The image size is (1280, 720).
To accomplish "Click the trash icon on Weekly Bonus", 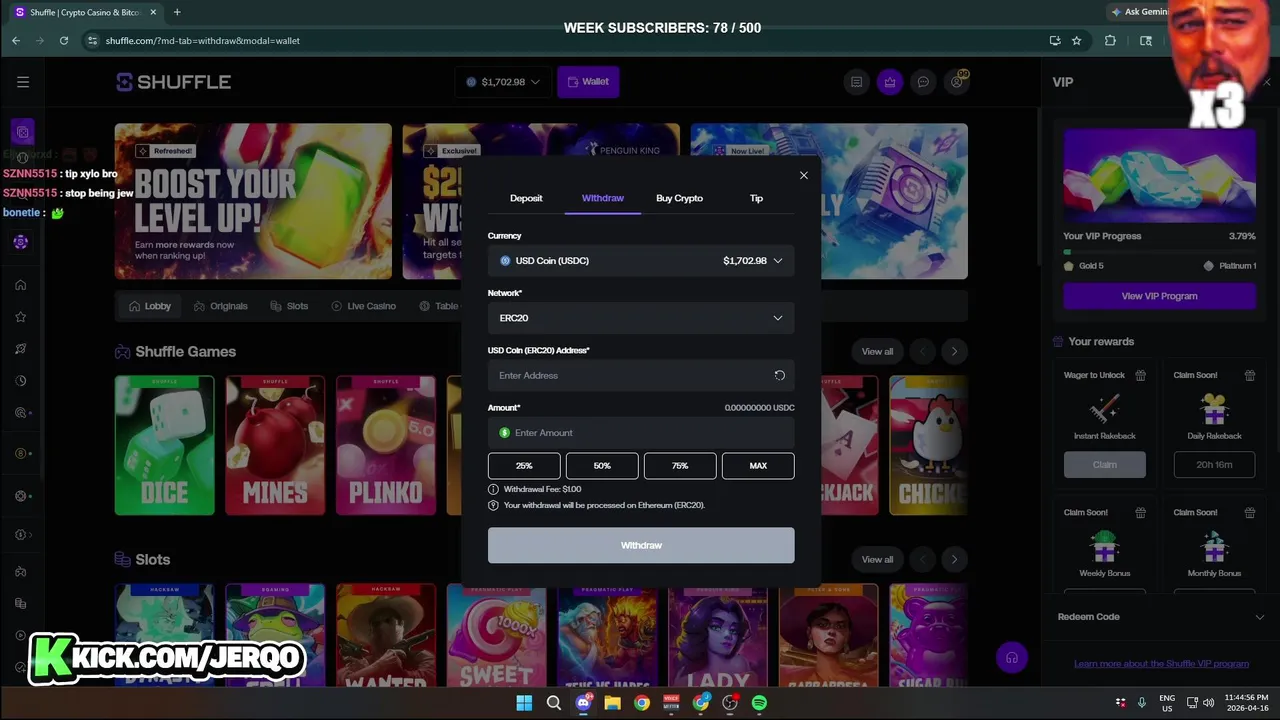I will click(x=1140, y=512).
